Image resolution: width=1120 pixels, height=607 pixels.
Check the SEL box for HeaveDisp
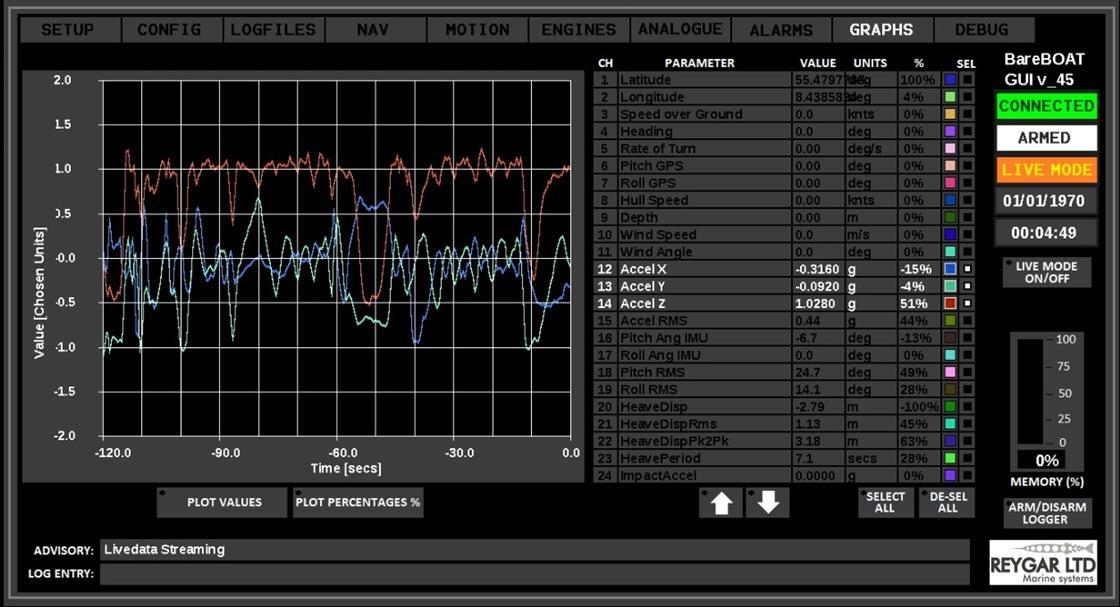pos(966,406)
